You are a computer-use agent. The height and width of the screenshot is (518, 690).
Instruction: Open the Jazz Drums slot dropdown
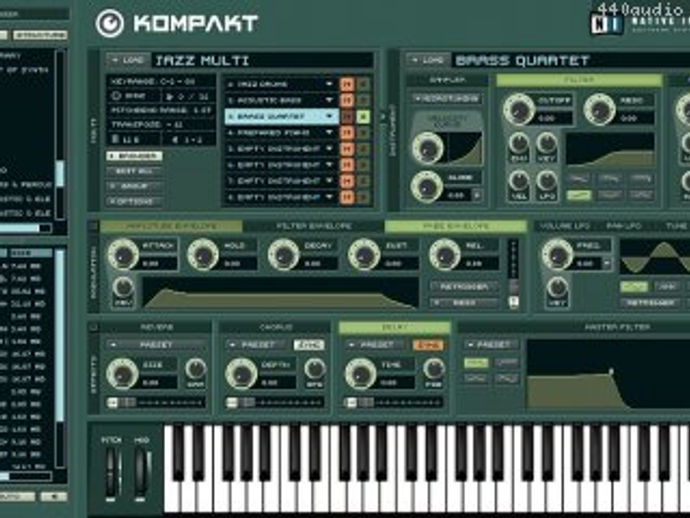pyautogui.click(x=329, y=84)
